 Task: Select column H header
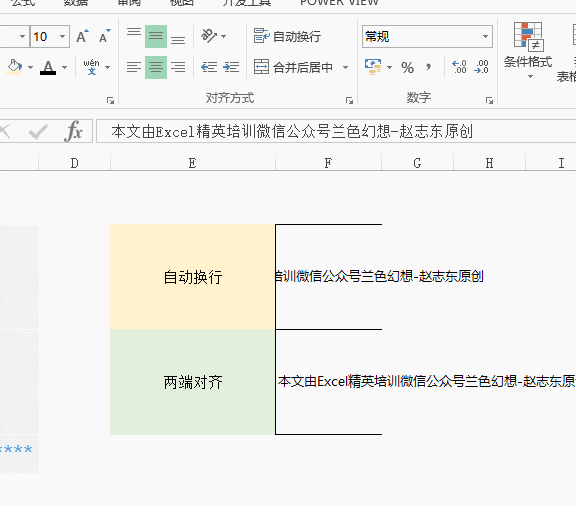[489, 163]
